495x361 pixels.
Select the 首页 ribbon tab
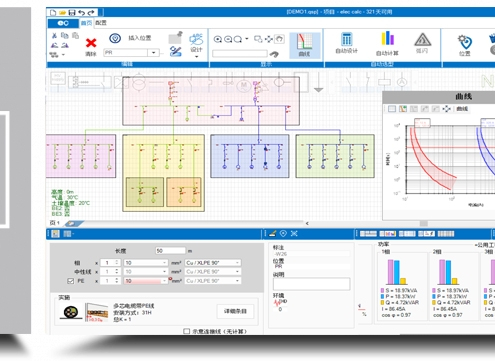point(86,23)
